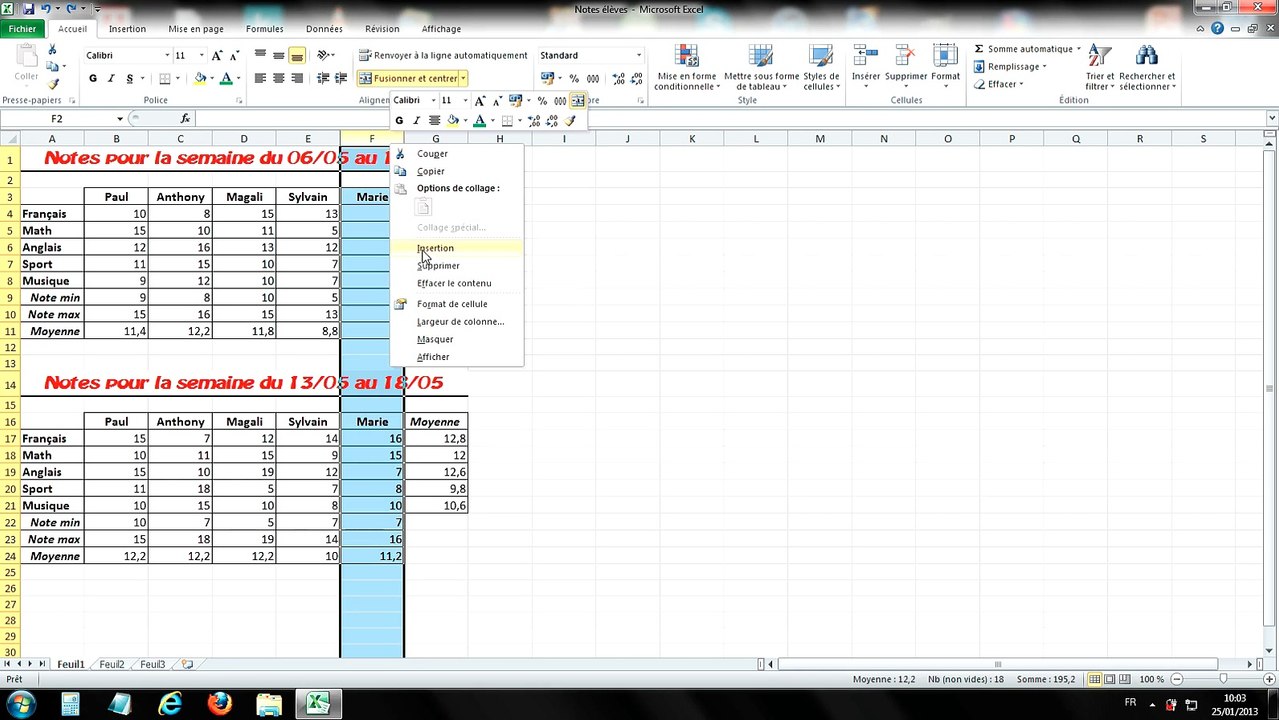This screenshot has width=1279, height=720.
Task: Switch to the Feuil2 sheet tab
Action: pyautogui.click(x=112, y=664)
